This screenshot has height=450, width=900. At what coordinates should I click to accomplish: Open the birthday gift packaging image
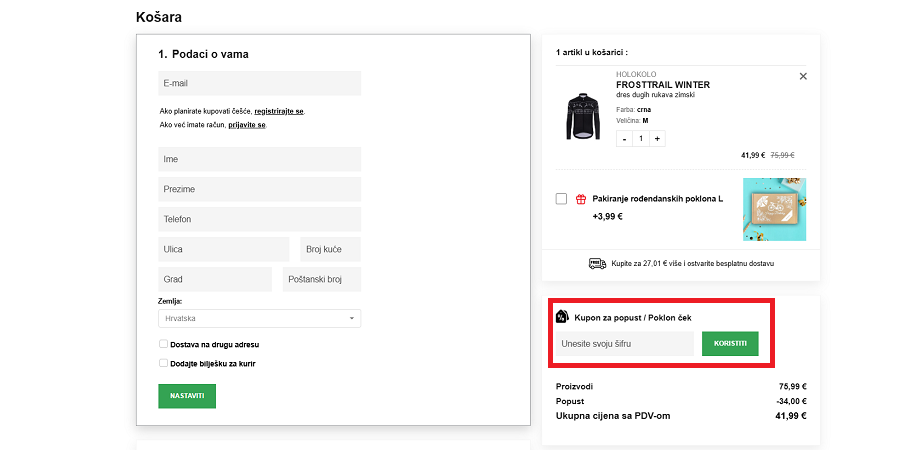click(774, 209)
